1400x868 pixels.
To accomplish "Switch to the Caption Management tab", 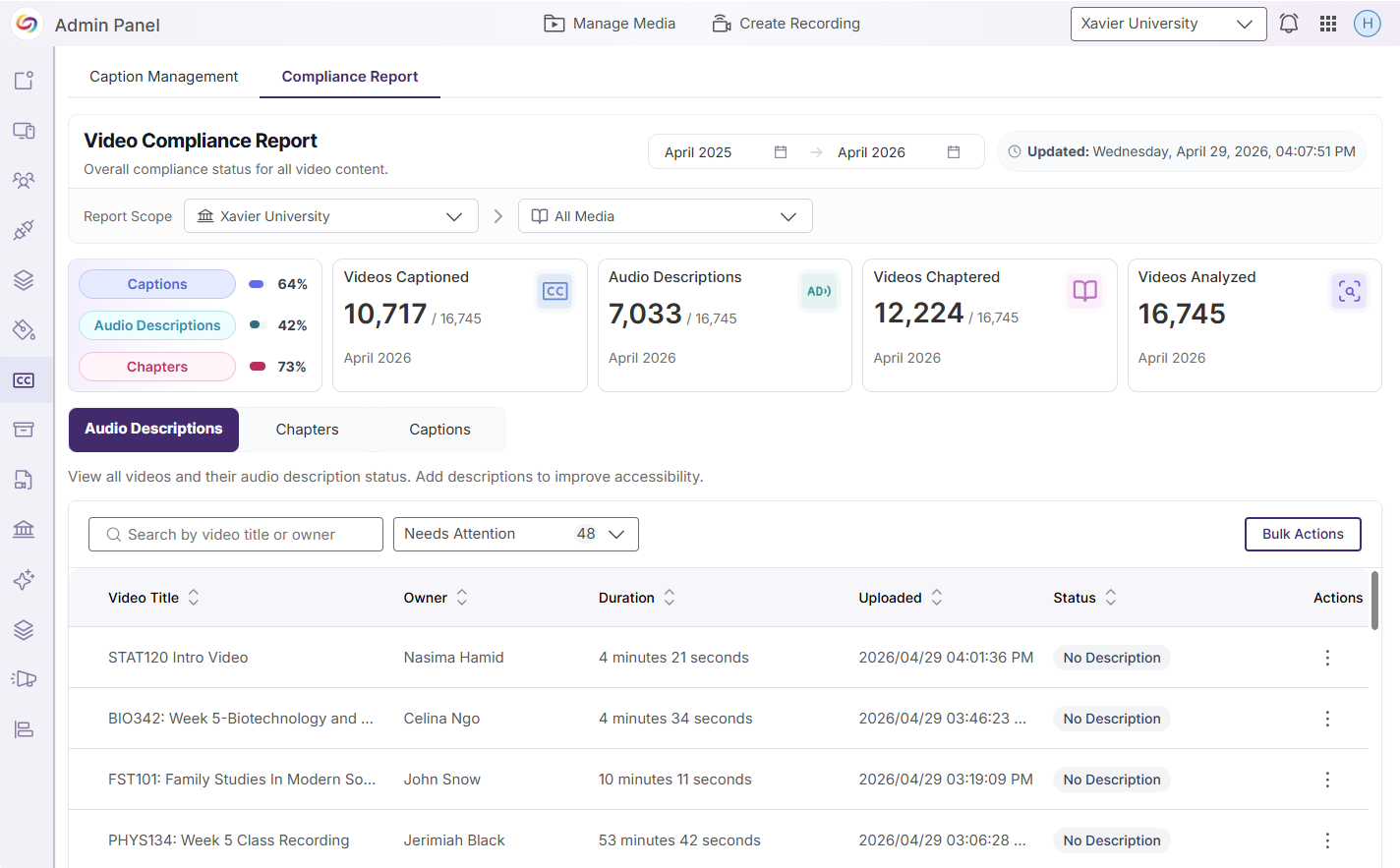I will (163, 77).
